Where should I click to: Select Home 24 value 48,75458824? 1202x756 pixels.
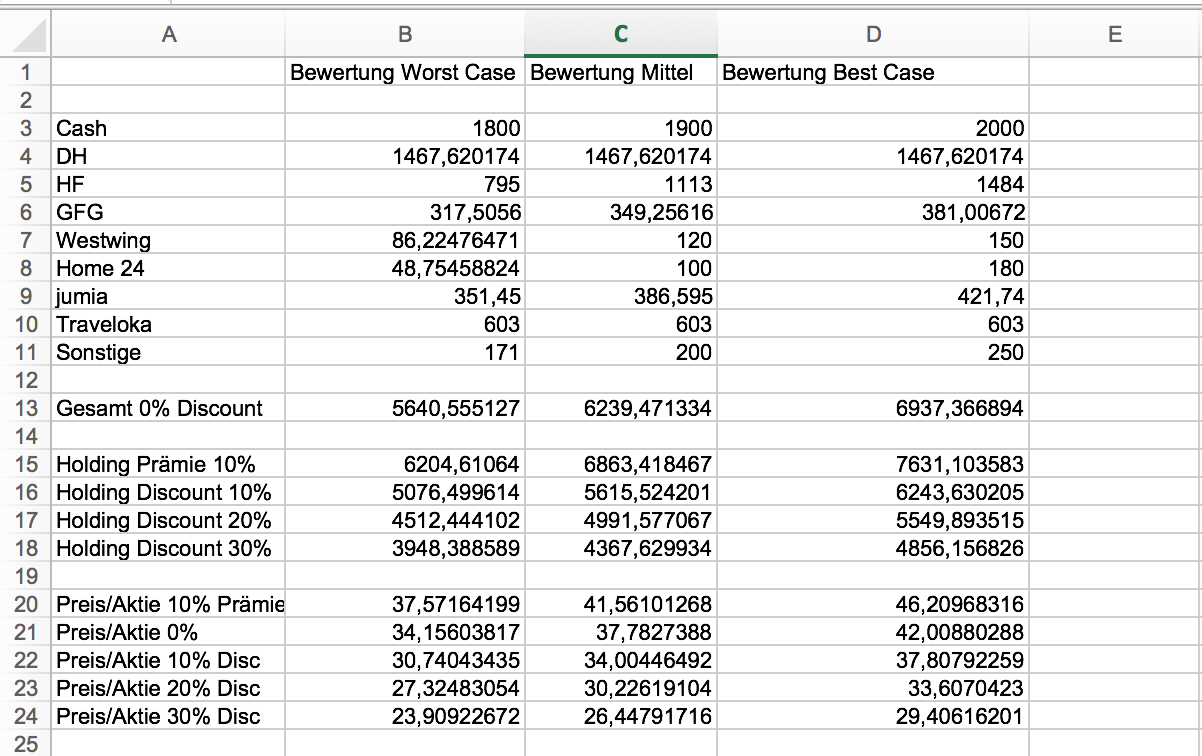click(x=405, y=268)
